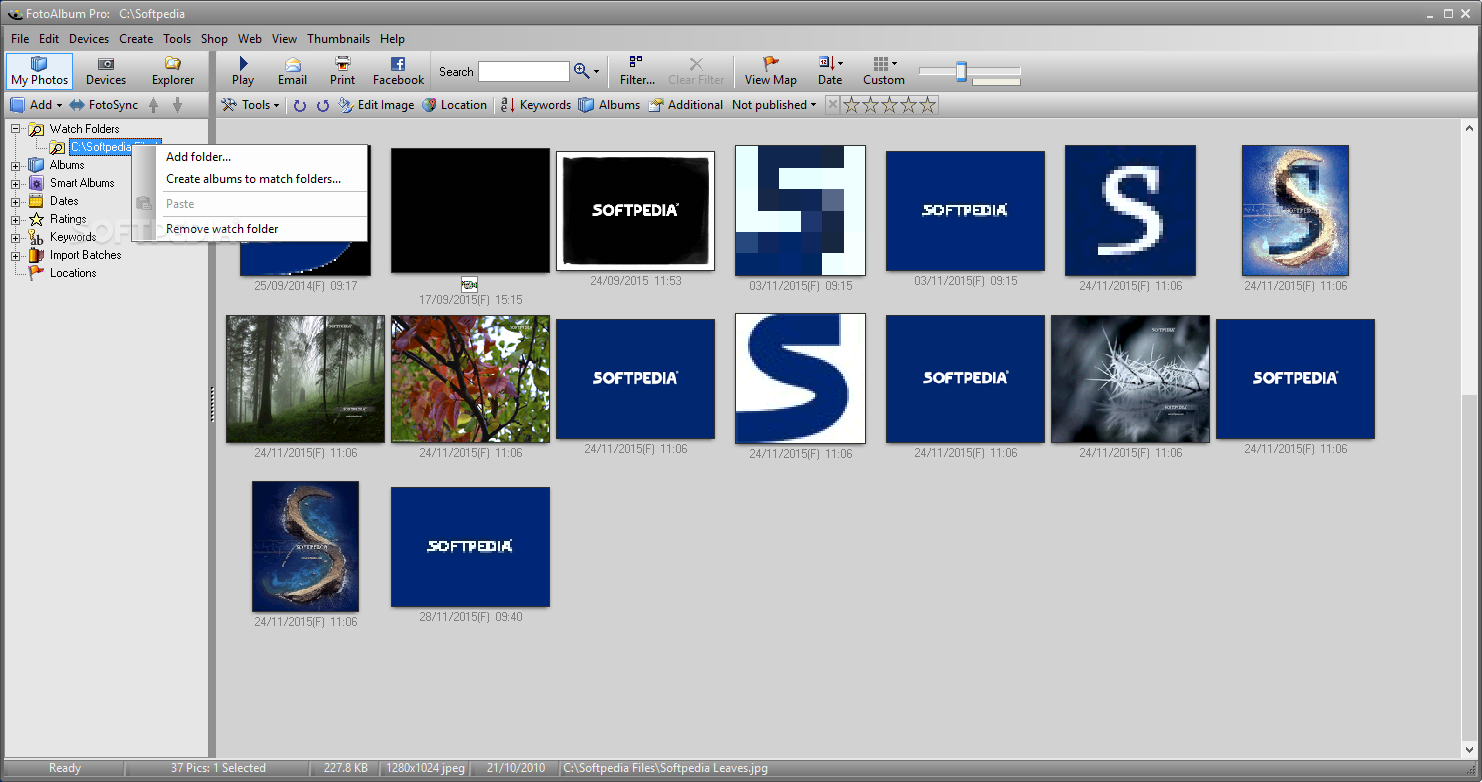Choose Add folder... from context menu
Screen dimensions: 1482x782
[x=250, y=157]
